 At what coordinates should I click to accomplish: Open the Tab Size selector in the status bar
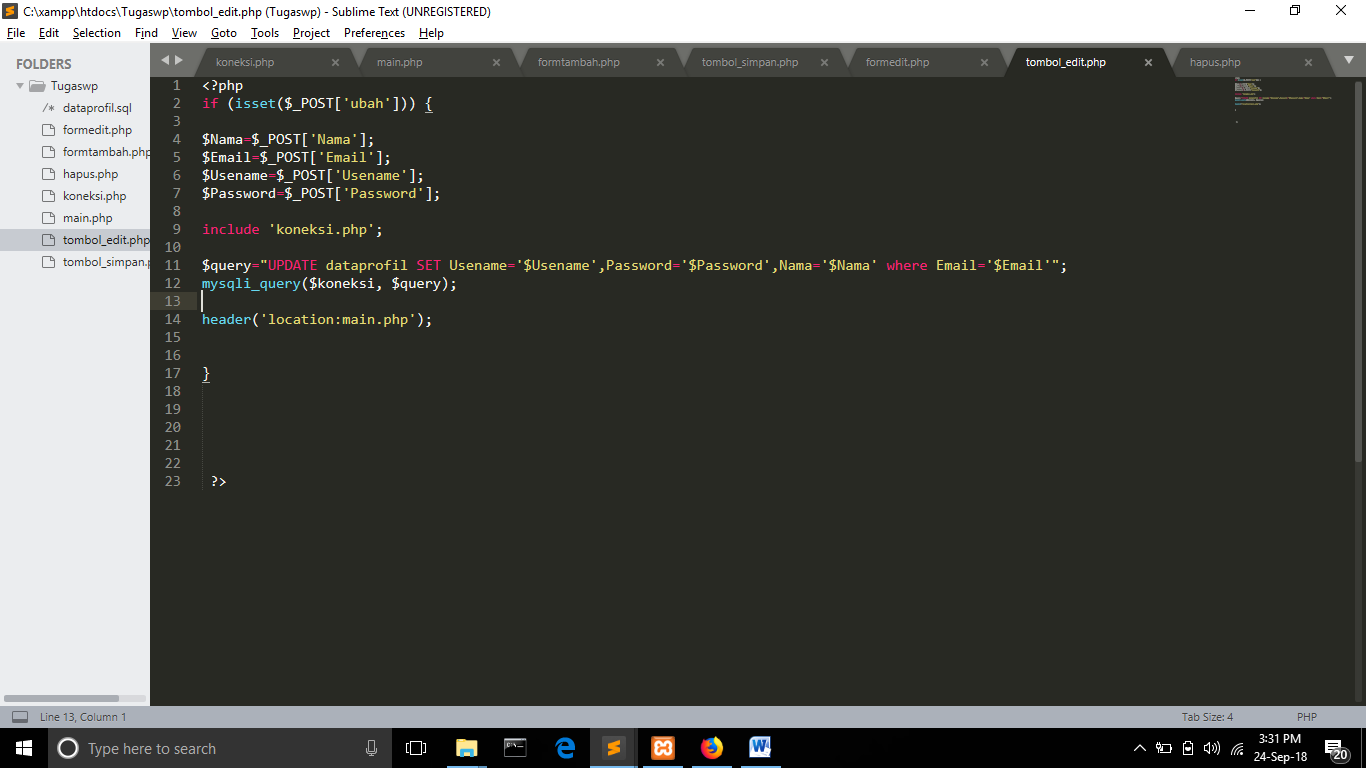(x=1207, y=716)
